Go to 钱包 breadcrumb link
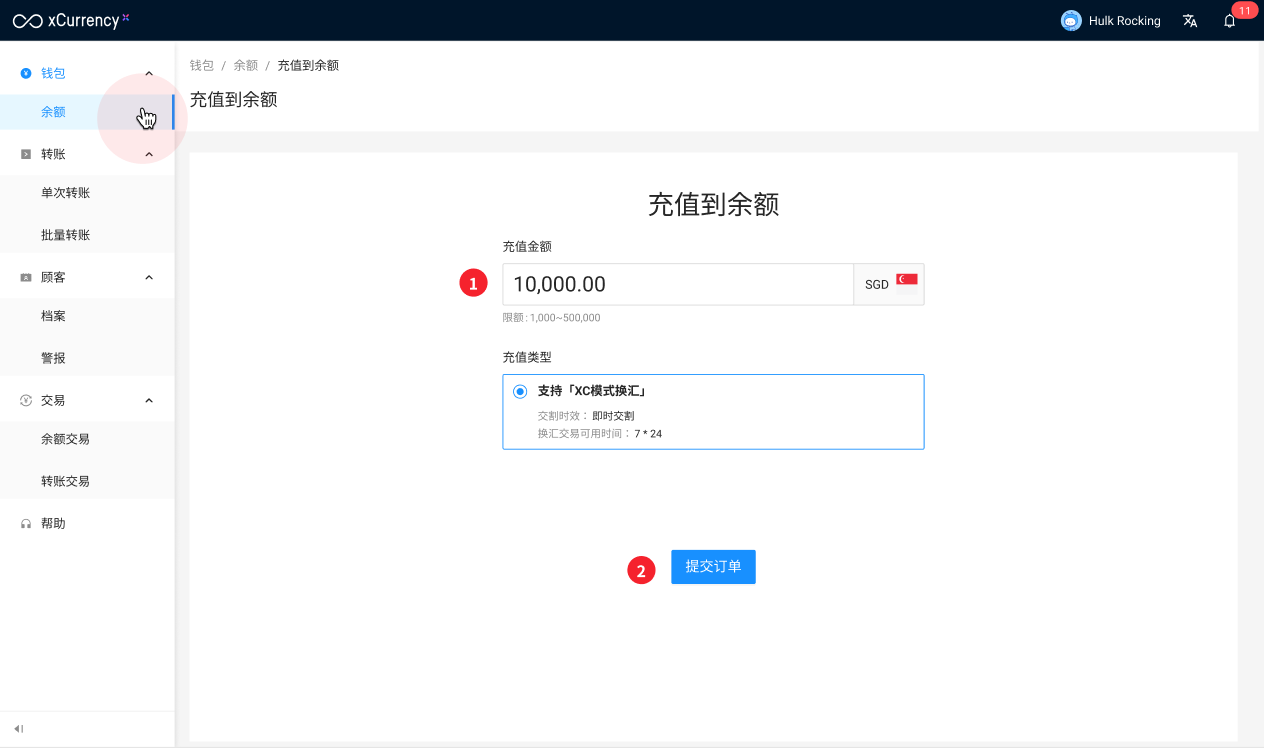1264x748 pixels. [x=202, y=65]
